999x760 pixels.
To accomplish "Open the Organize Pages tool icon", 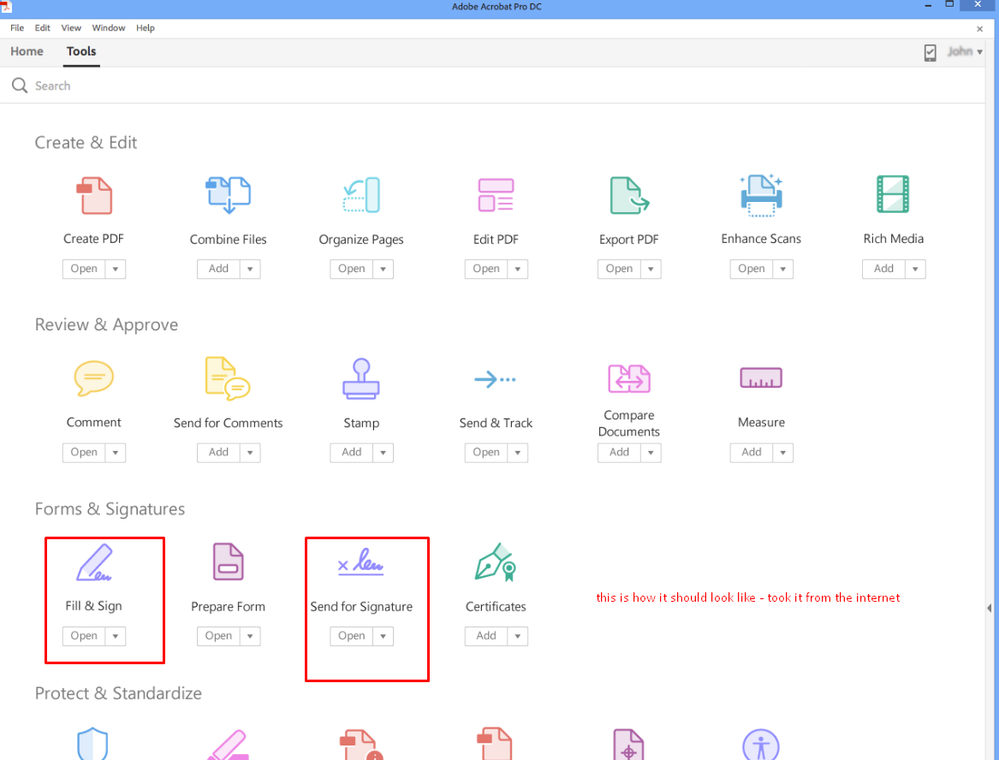I will pos(361,195).
